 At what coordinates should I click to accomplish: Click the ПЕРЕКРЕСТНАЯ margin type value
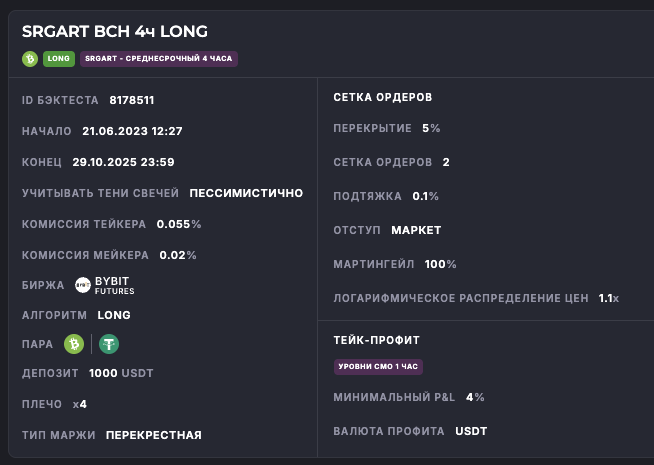154,435
